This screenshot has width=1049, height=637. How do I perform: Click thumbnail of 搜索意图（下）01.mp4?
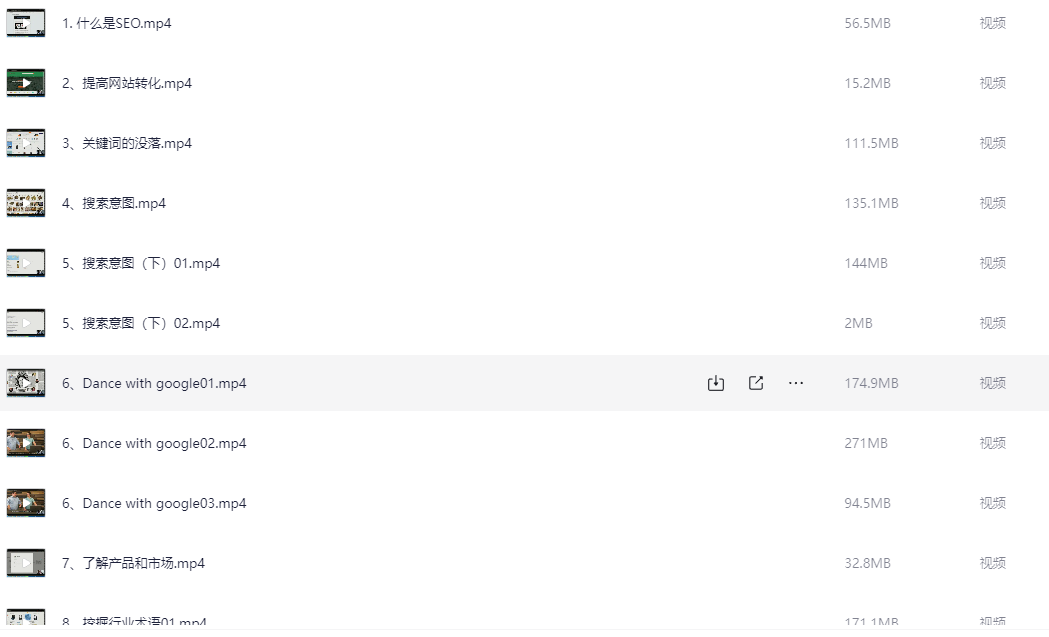(x=26, y=263)
